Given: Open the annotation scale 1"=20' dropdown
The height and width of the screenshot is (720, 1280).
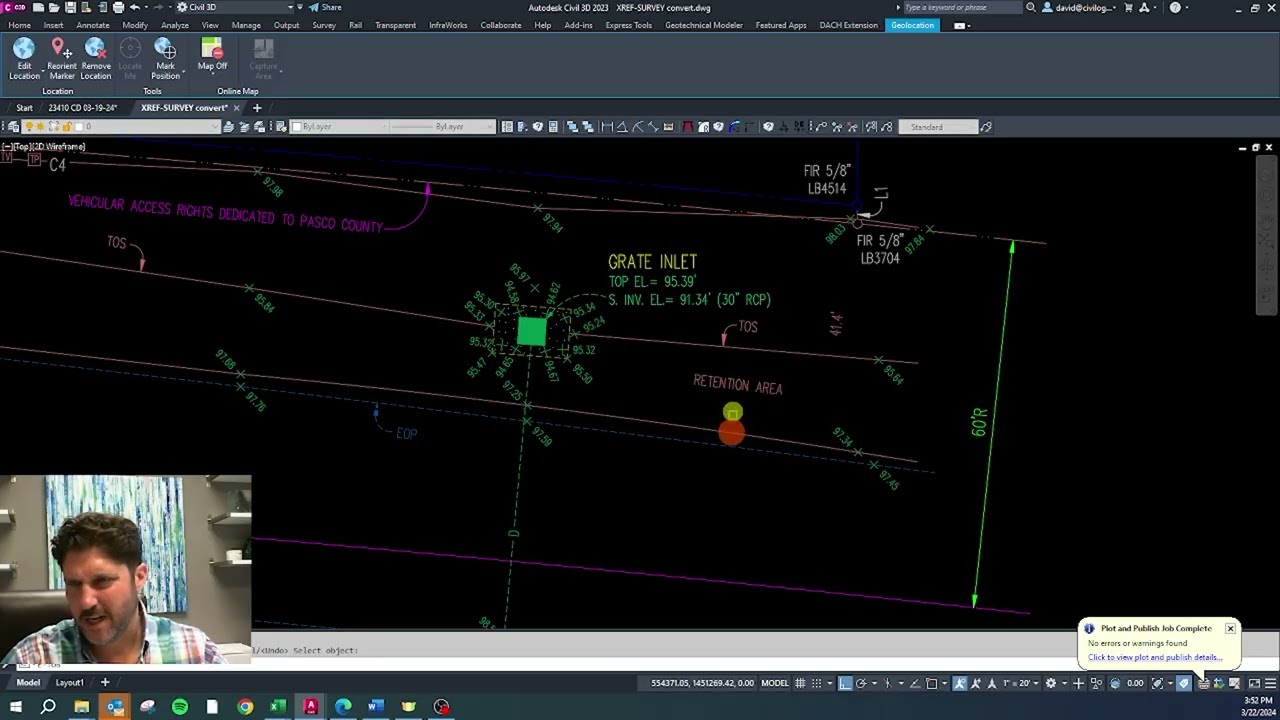Looking at the screenshot, I should tap(1020, 683).
